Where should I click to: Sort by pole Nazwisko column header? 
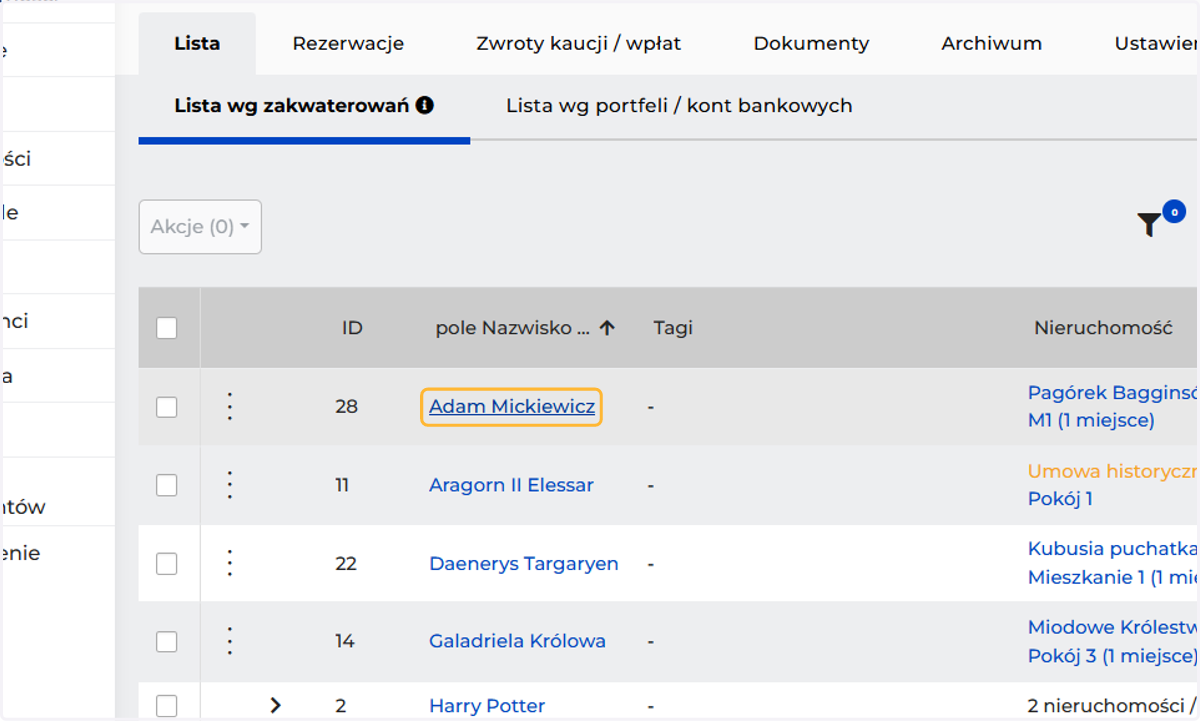[x=513, y=328]
